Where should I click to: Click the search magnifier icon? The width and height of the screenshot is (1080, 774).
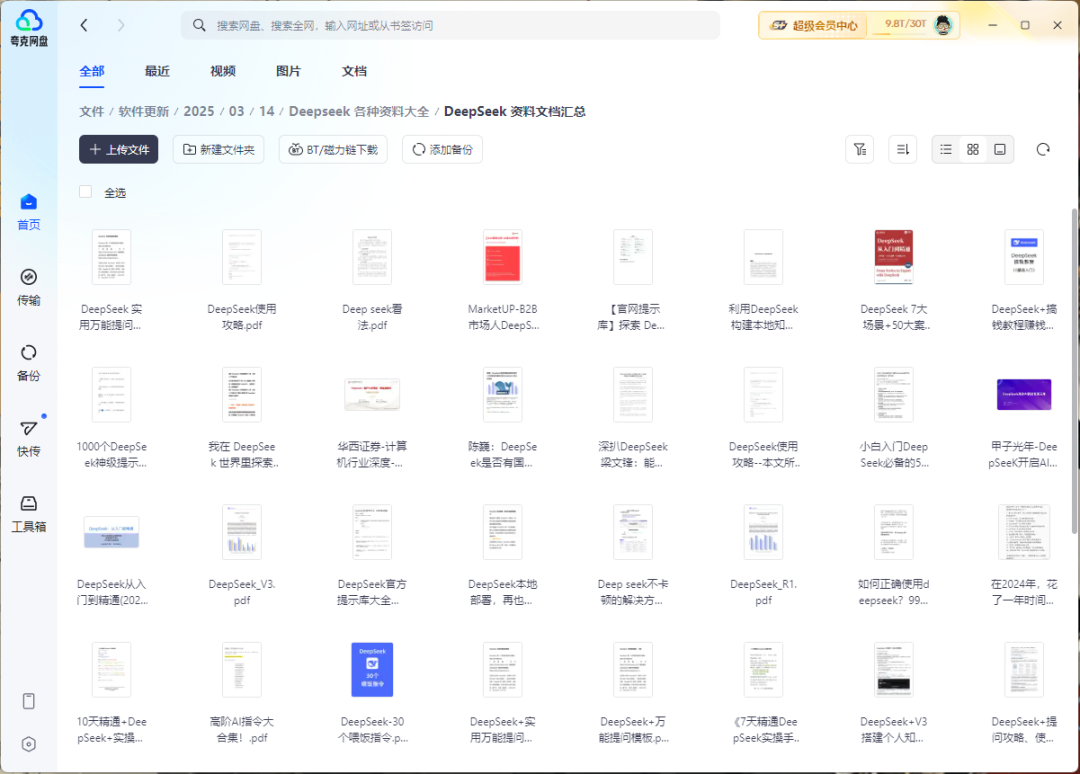(199, 25)
